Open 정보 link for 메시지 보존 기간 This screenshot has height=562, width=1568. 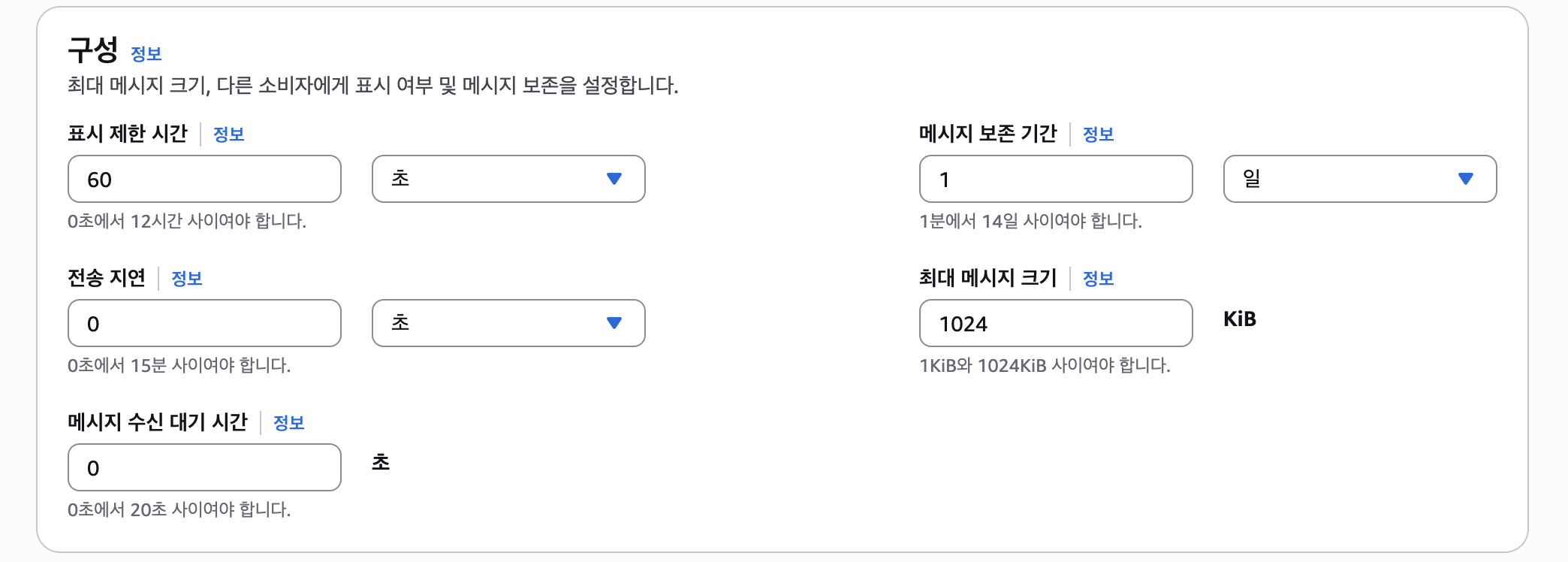click(x=1098, y=134)
